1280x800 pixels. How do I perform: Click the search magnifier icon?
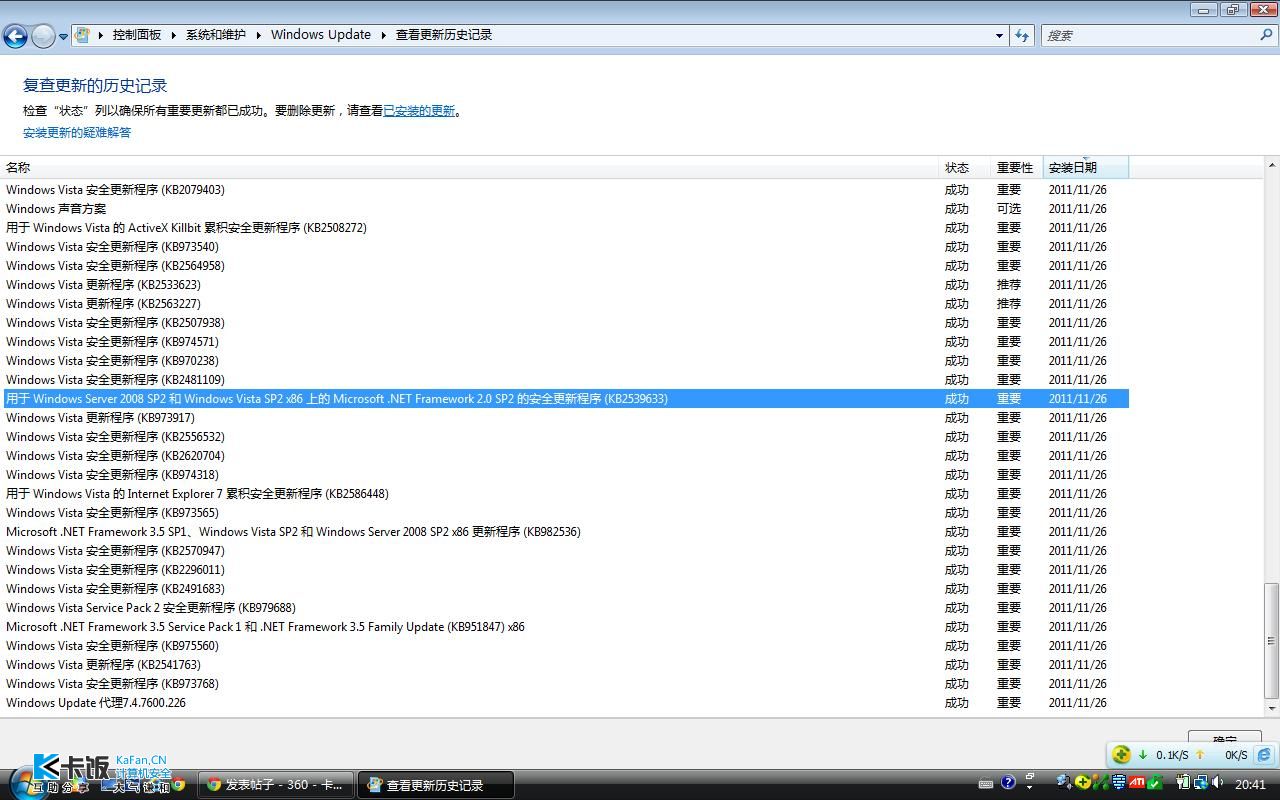[x=1266, y=35]
